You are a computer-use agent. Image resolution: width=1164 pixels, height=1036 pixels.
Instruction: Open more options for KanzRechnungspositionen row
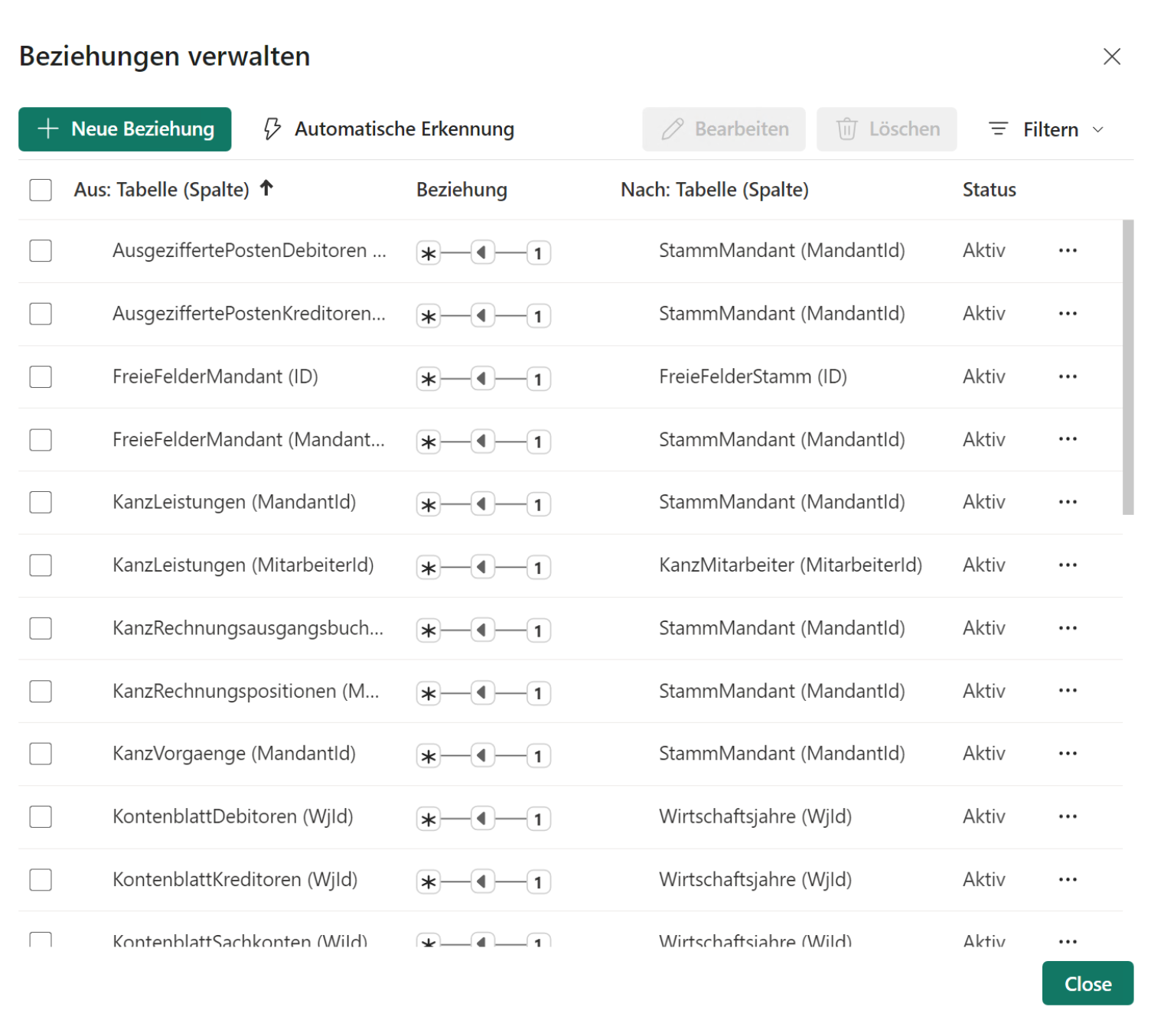[1068, 691]
